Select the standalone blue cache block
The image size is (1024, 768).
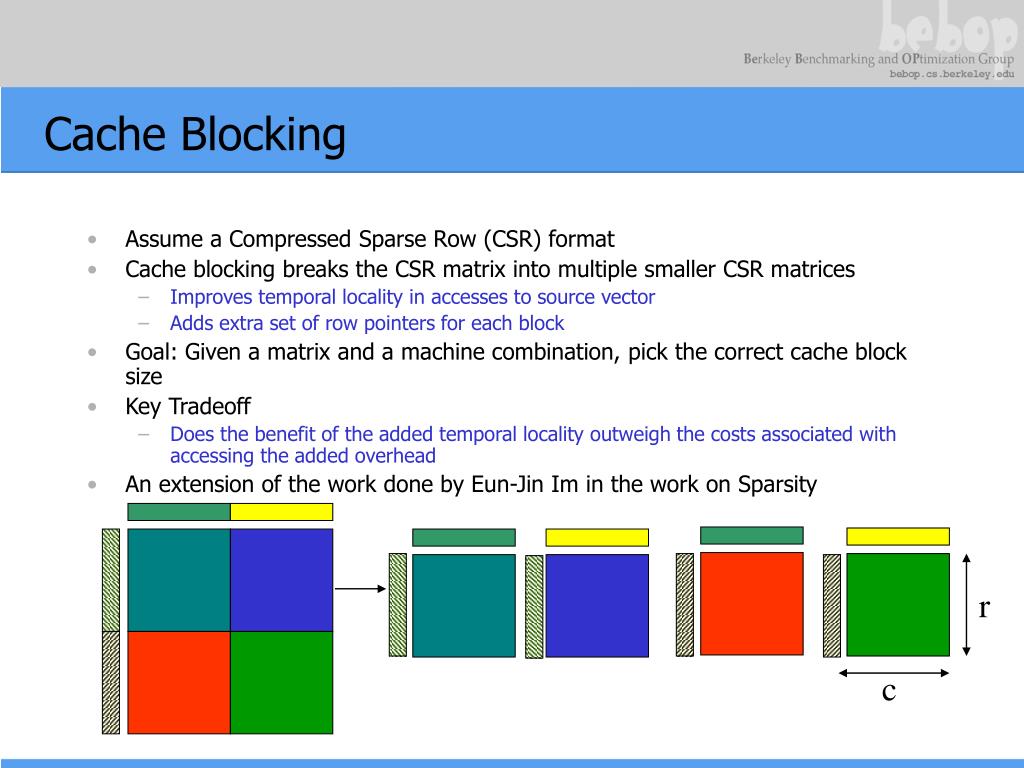tap(597, 605)
